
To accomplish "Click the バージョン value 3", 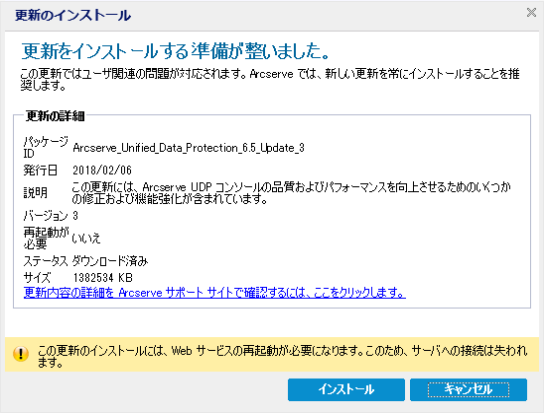I will point(75,216).
